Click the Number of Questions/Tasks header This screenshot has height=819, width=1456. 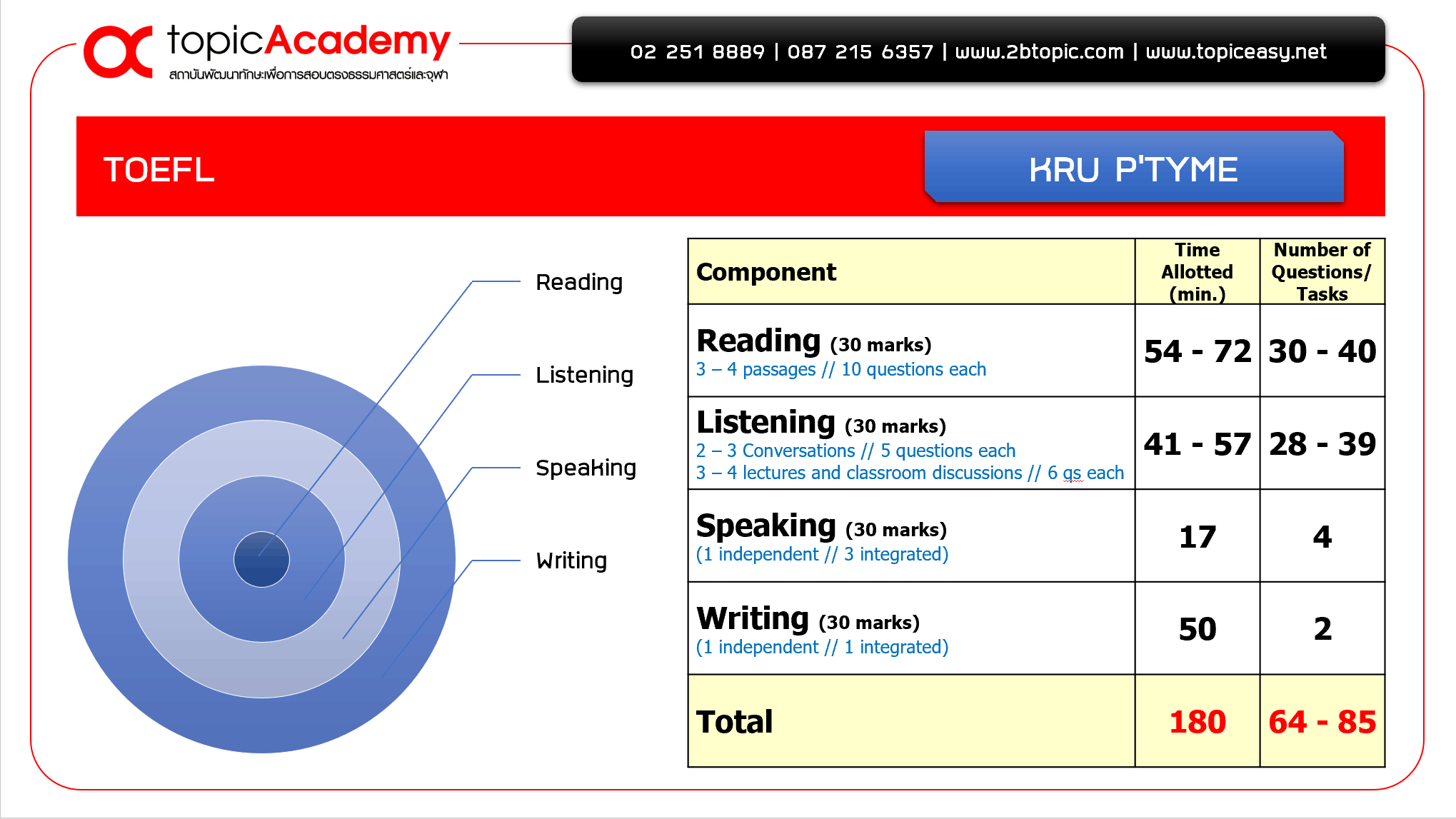(1322, 272)
